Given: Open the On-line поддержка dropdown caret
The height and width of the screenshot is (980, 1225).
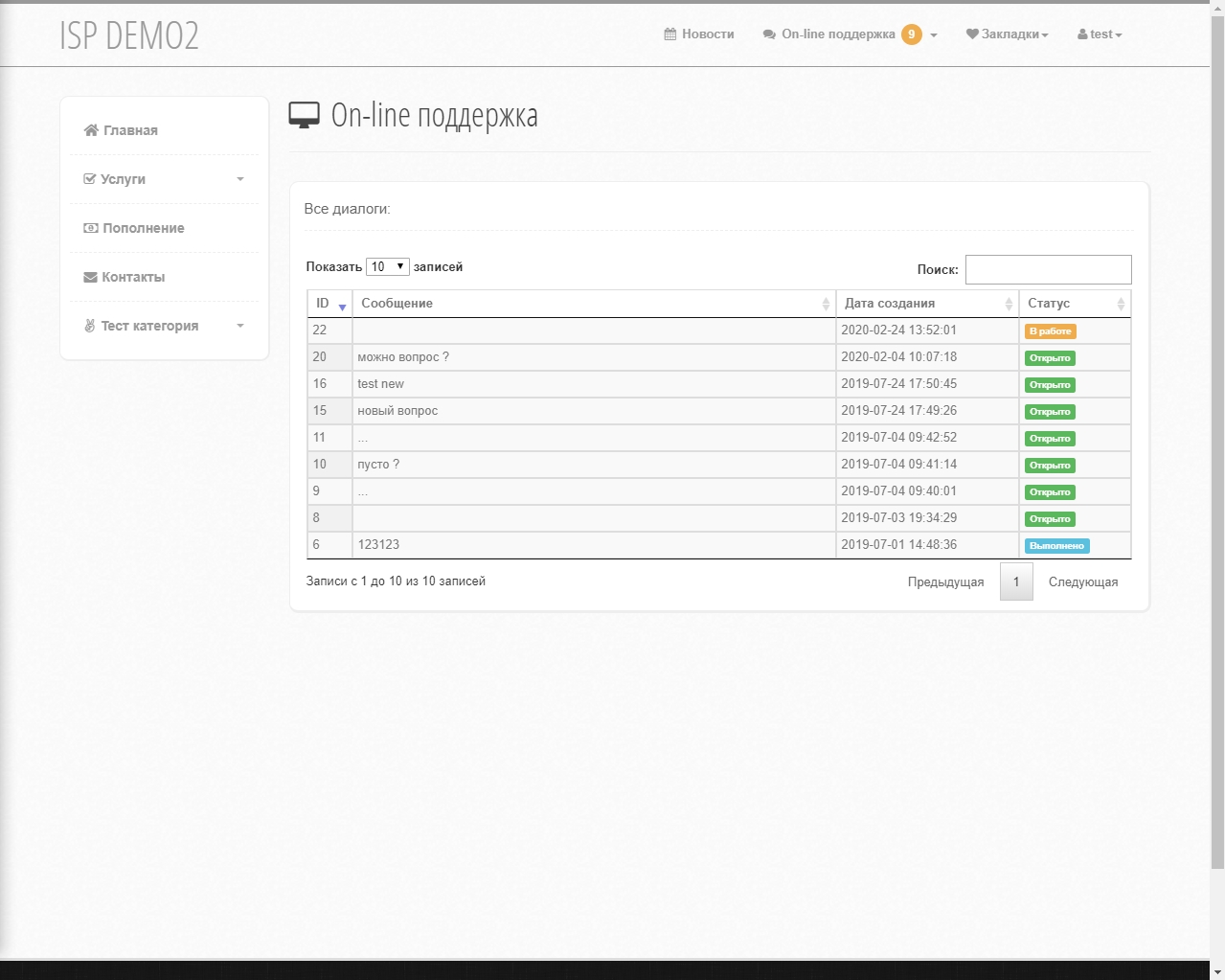Looking at the screenshot, I should click(934, 35).
